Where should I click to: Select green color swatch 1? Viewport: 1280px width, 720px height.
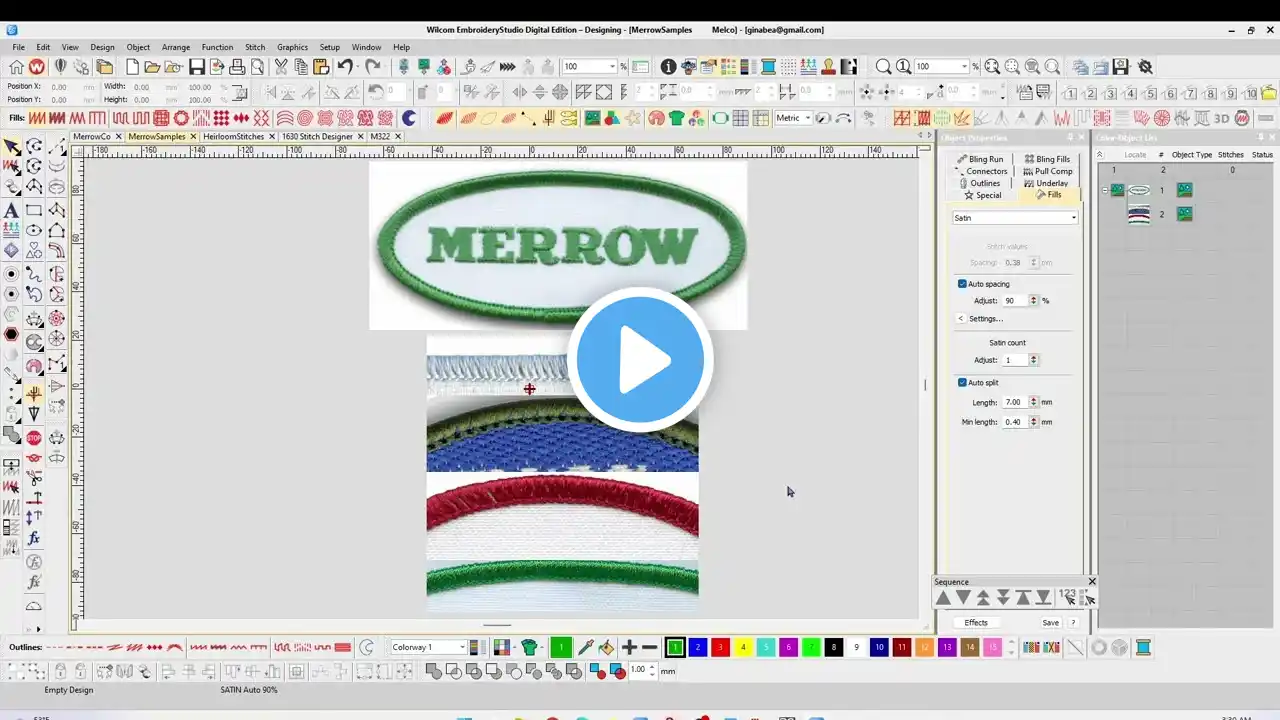pos(675,647)
